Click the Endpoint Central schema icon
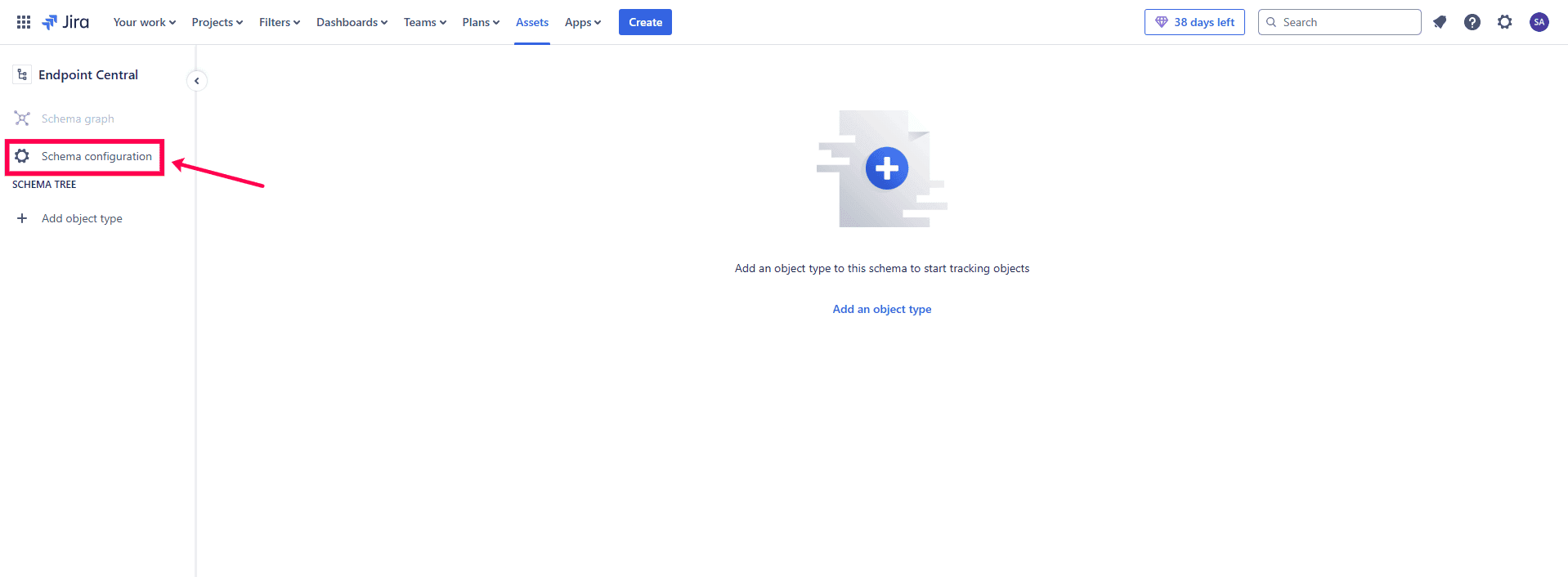The width and height of the screenshot is (1568, 577). tap(22, 74)
